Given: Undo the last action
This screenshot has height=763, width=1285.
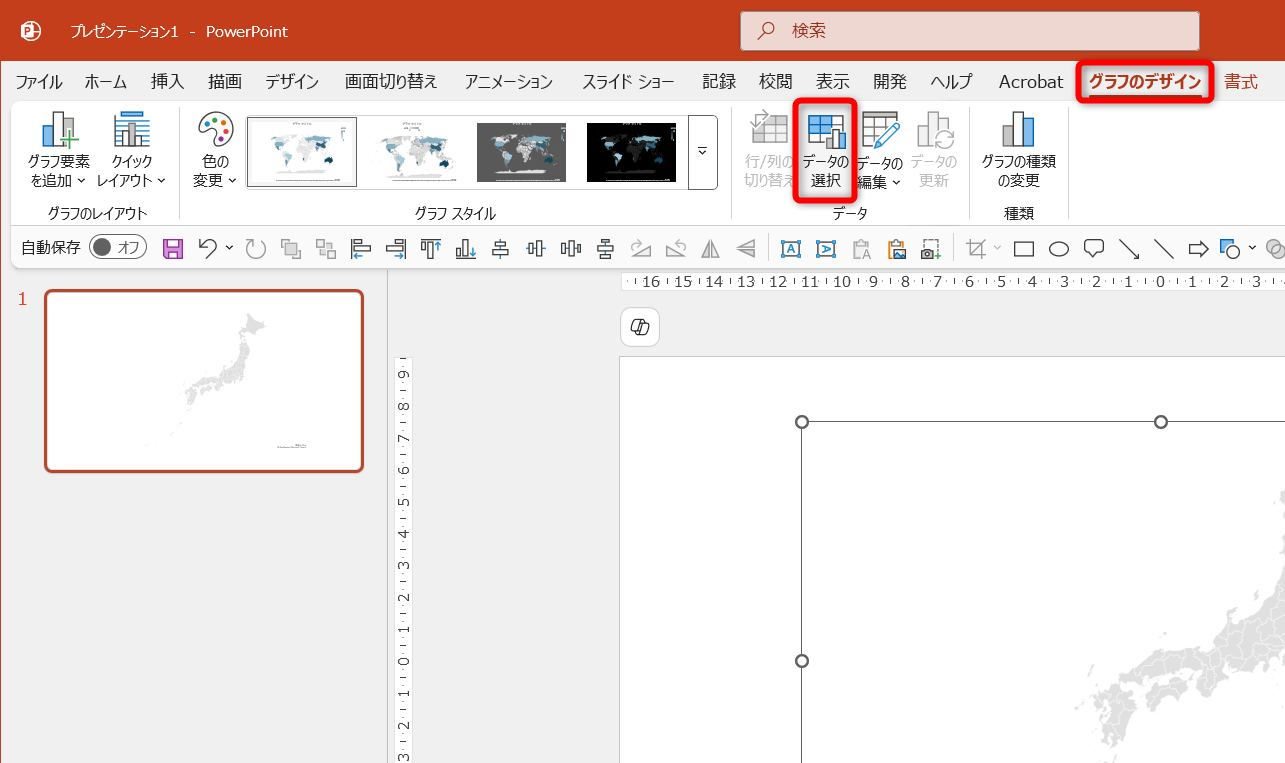Looking at the screenshot, I should pos(207,249).
